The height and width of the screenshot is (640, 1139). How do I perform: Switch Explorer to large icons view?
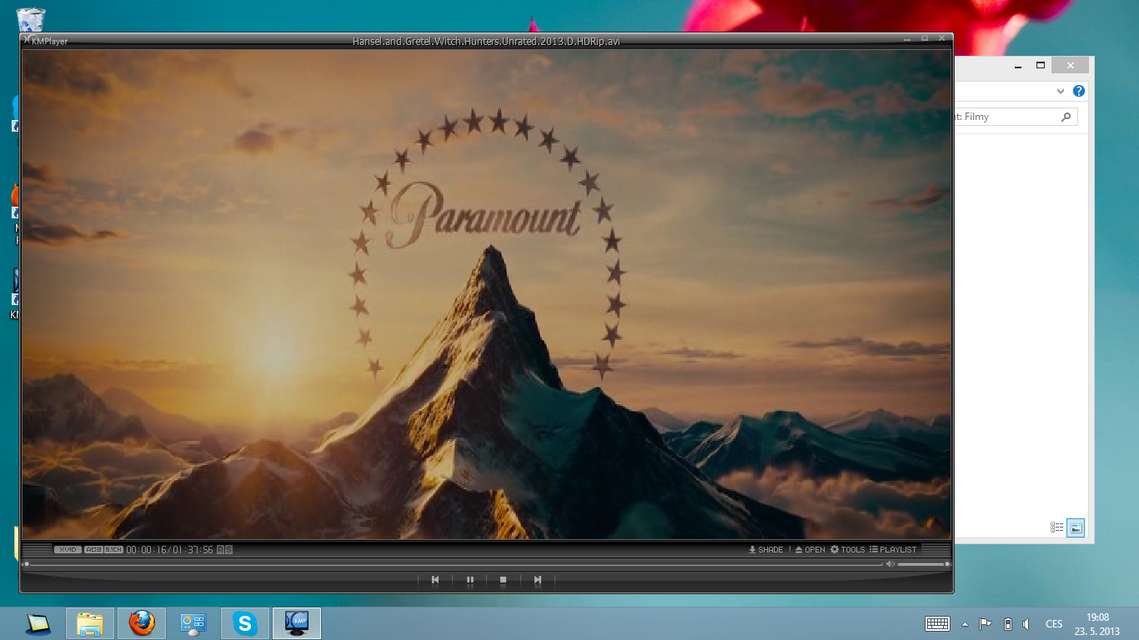pos(1076,528)
